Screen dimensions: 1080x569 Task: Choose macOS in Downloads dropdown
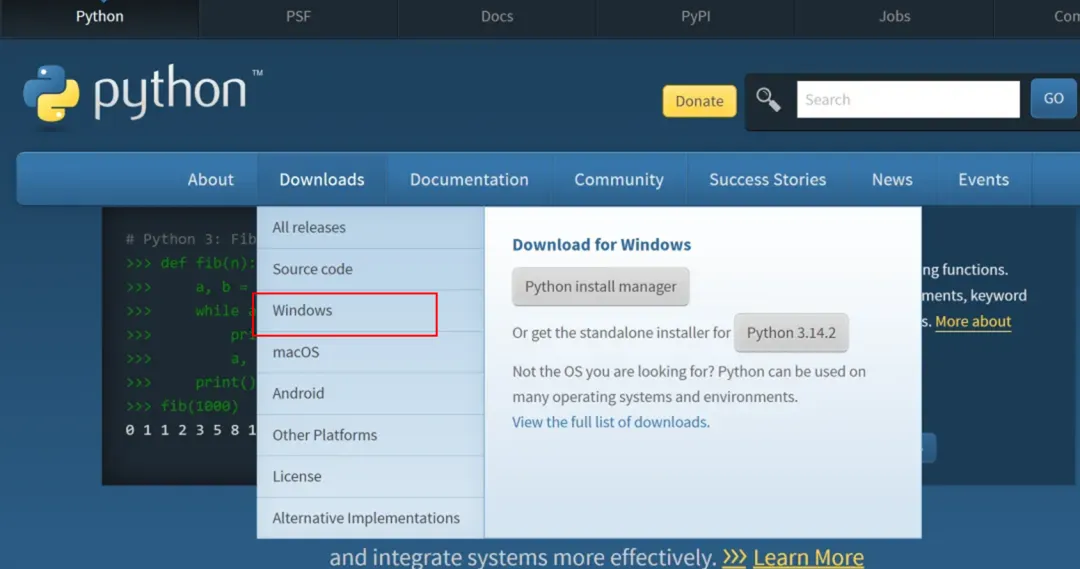tap(371, 352)
